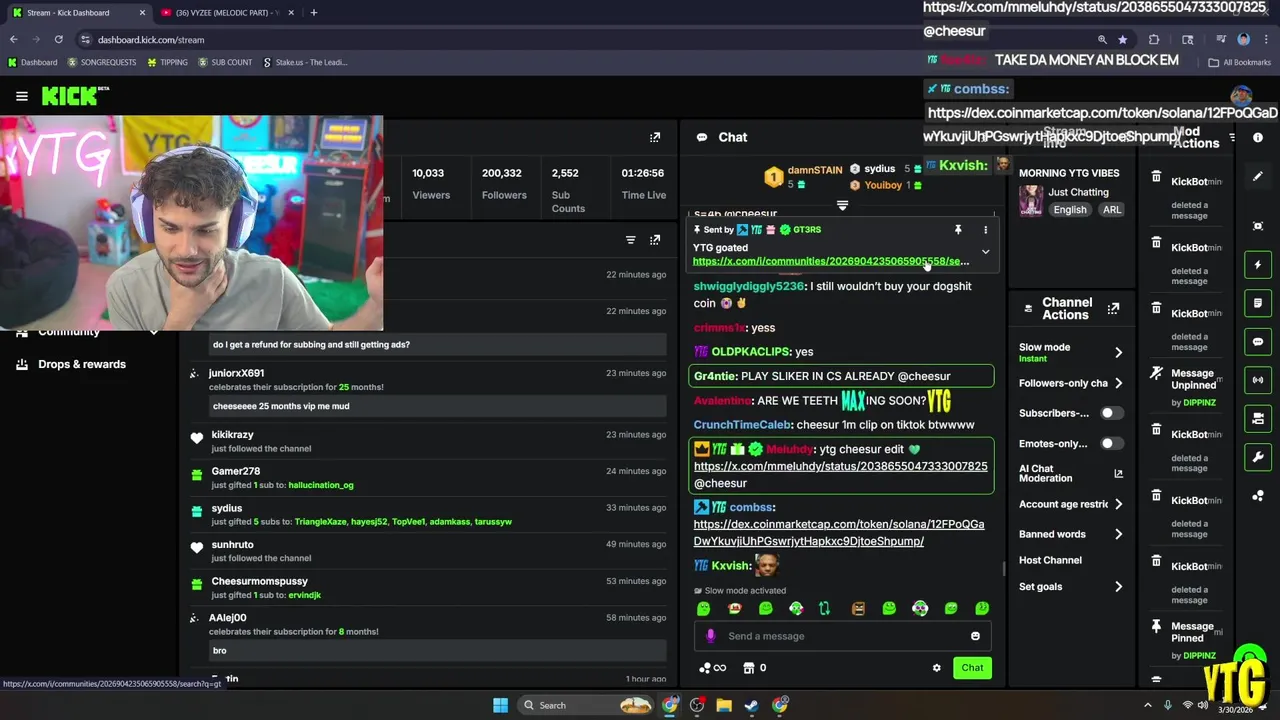Open the TIPPING bookmark
This screenshot has width=1280, height=720.
[167, 62]
